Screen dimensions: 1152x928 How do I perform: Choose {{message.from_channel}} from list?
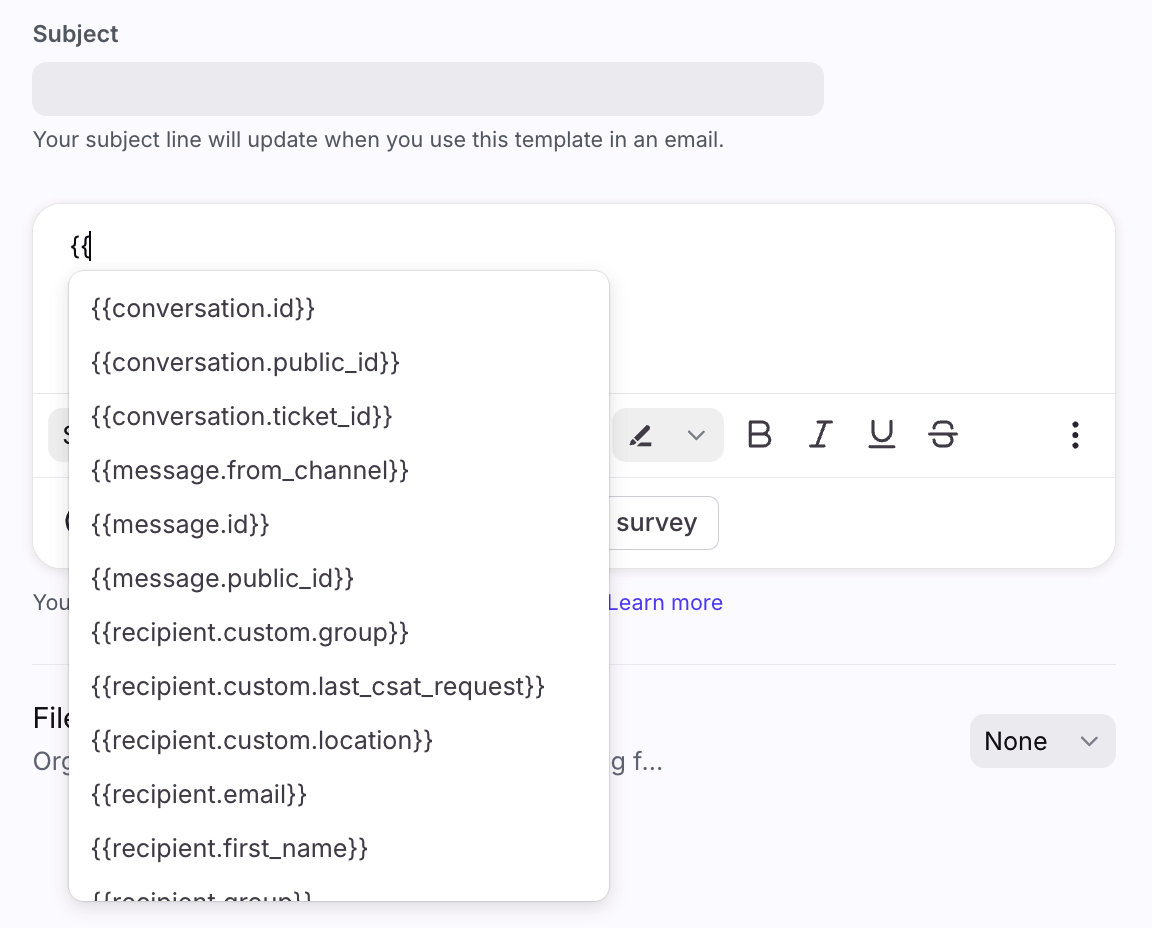pyautogui.click(x=249, y=470)
